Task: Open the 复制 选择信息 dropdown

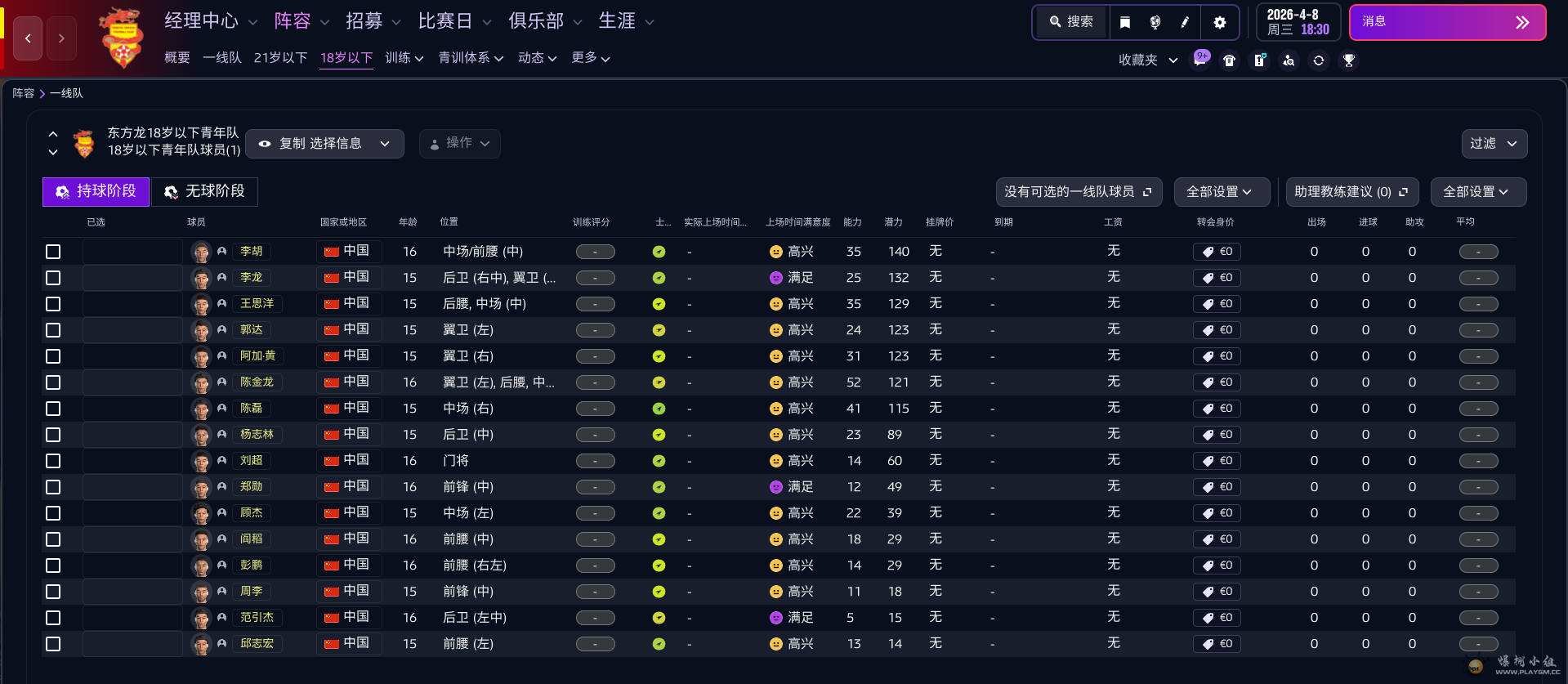Action: [324, 144]
